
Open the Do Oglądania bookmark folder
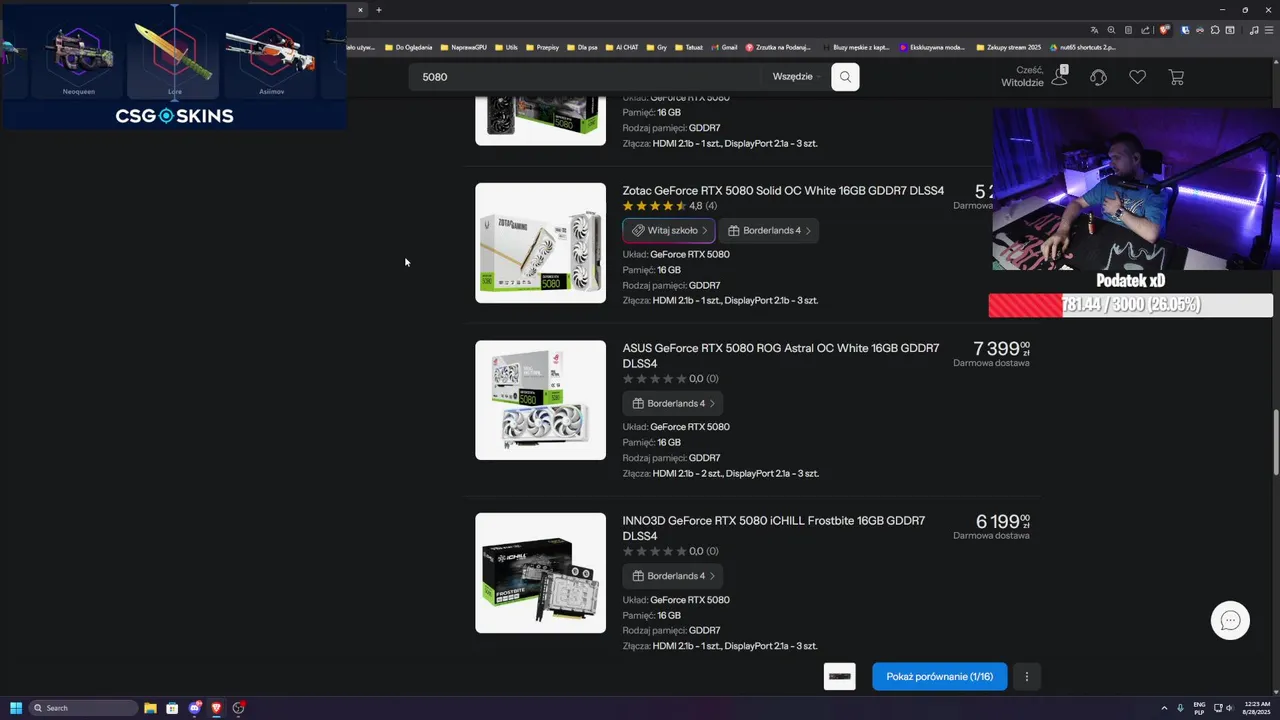(409, 47)
